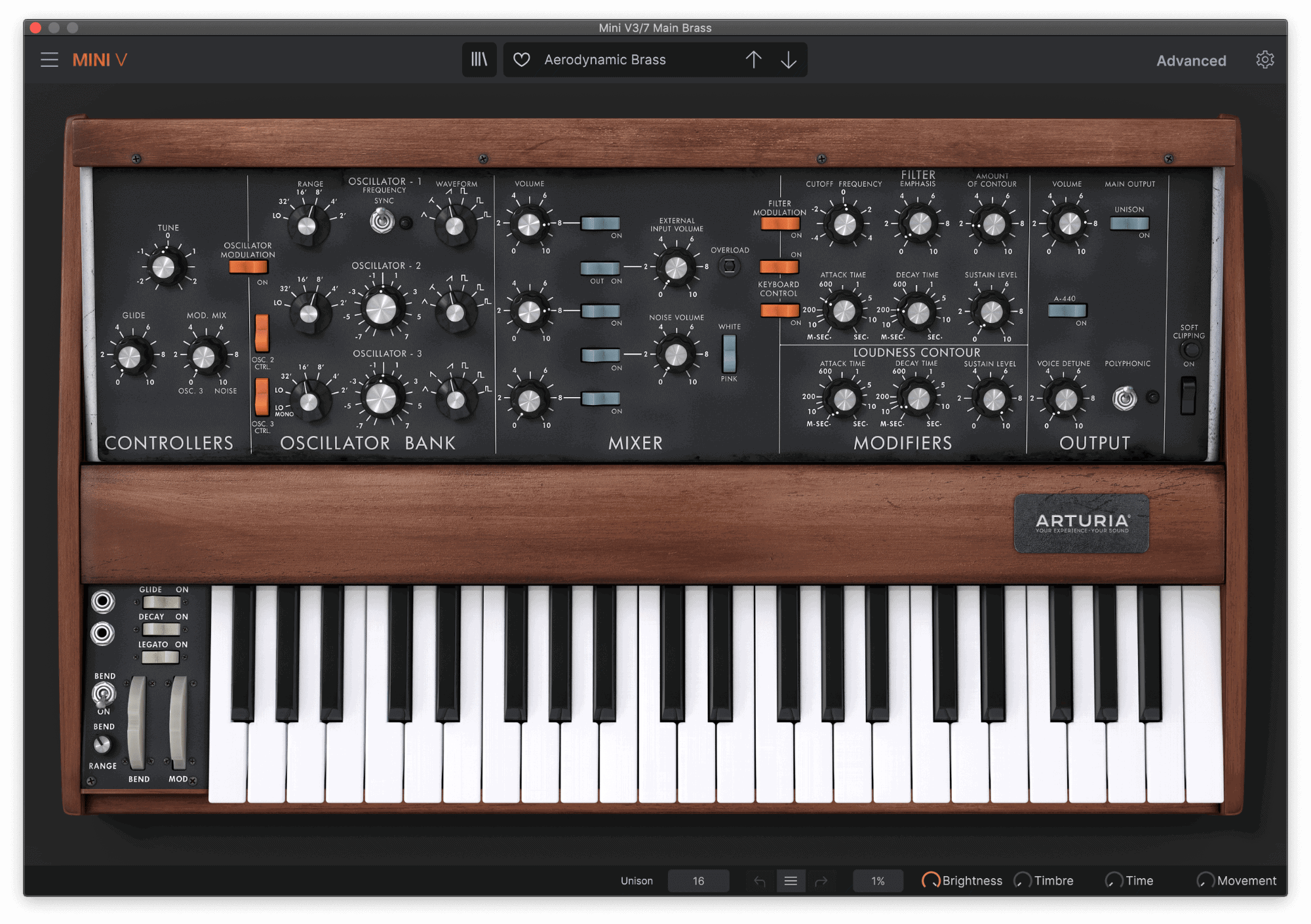
Task: Undo the last change with the left arrow
Action: (x=758, y=881)
